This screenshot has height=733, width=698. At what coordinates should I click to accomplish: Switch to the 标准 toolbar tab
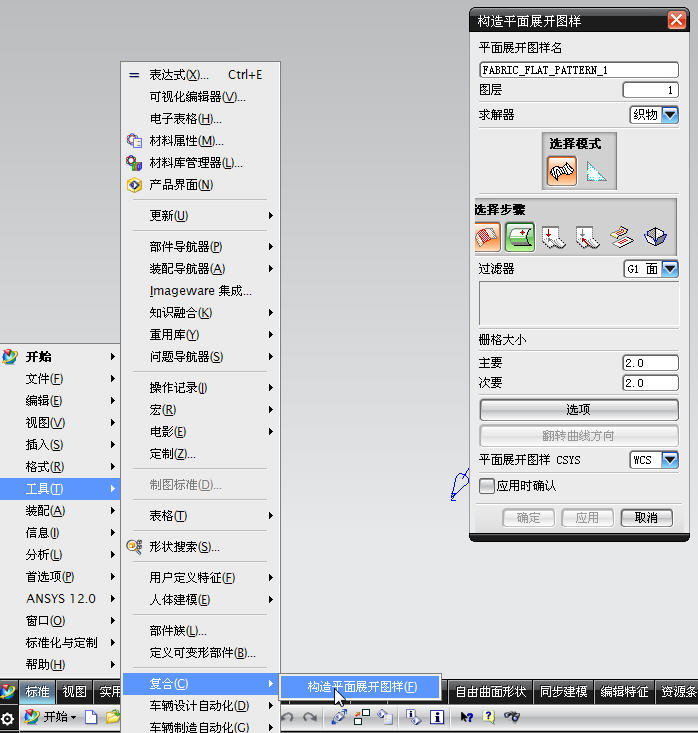tap(37, 691)
